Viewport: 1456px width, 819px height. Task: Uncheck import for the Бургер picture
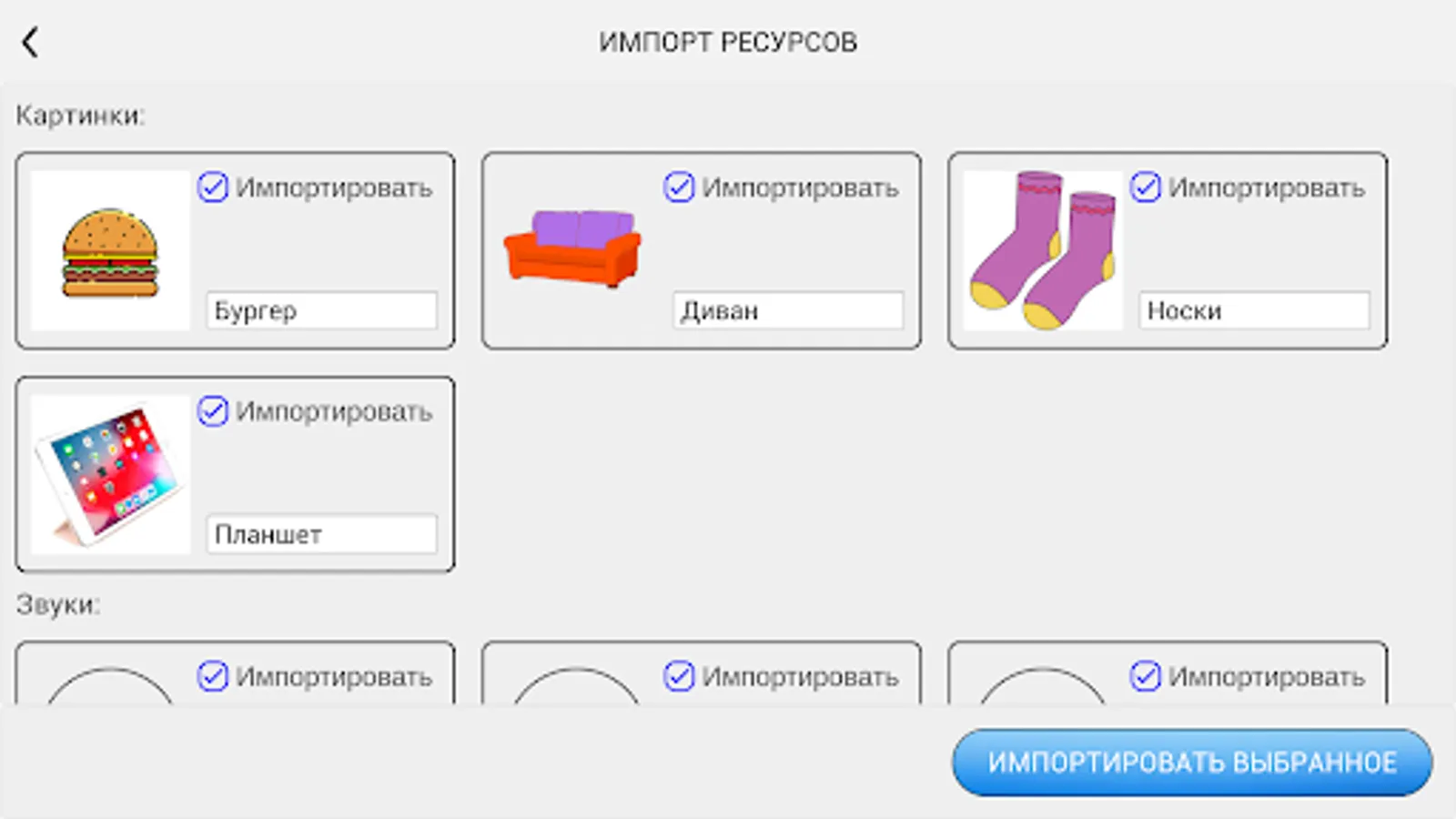coord(213,187)
